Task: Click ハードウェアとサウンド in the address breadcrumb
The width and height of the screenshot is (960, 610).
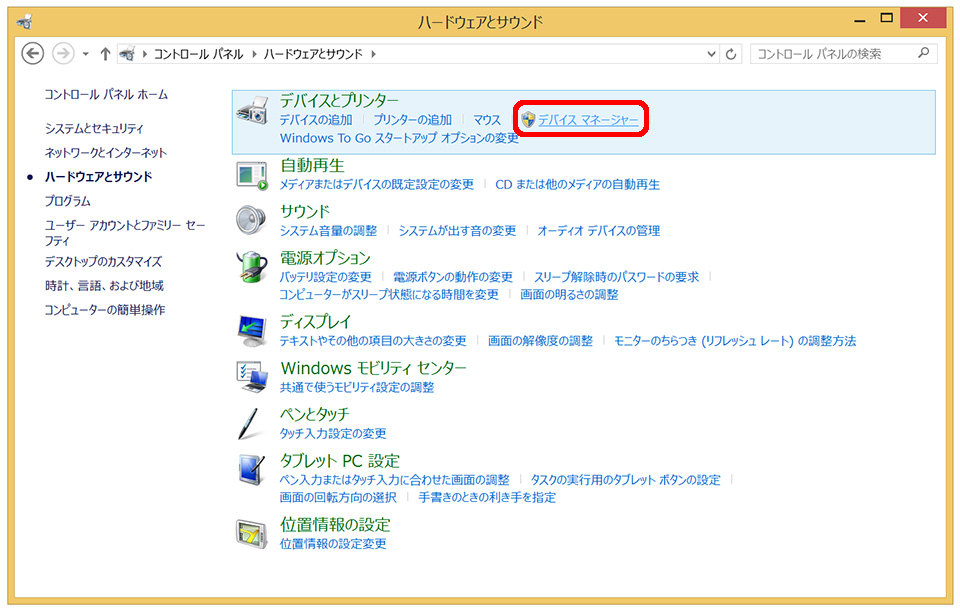Action: [313, 54]
